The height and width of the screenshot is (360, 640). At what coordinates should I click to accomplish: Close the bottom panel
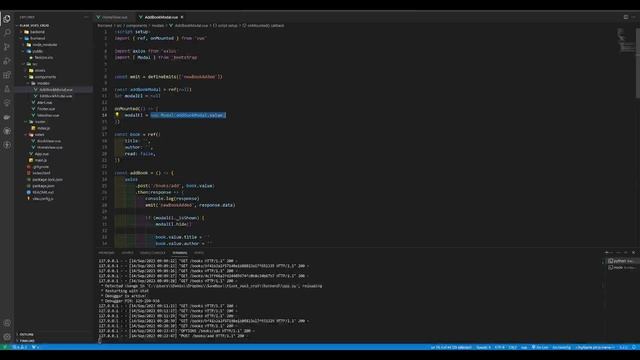coord(633,253)
